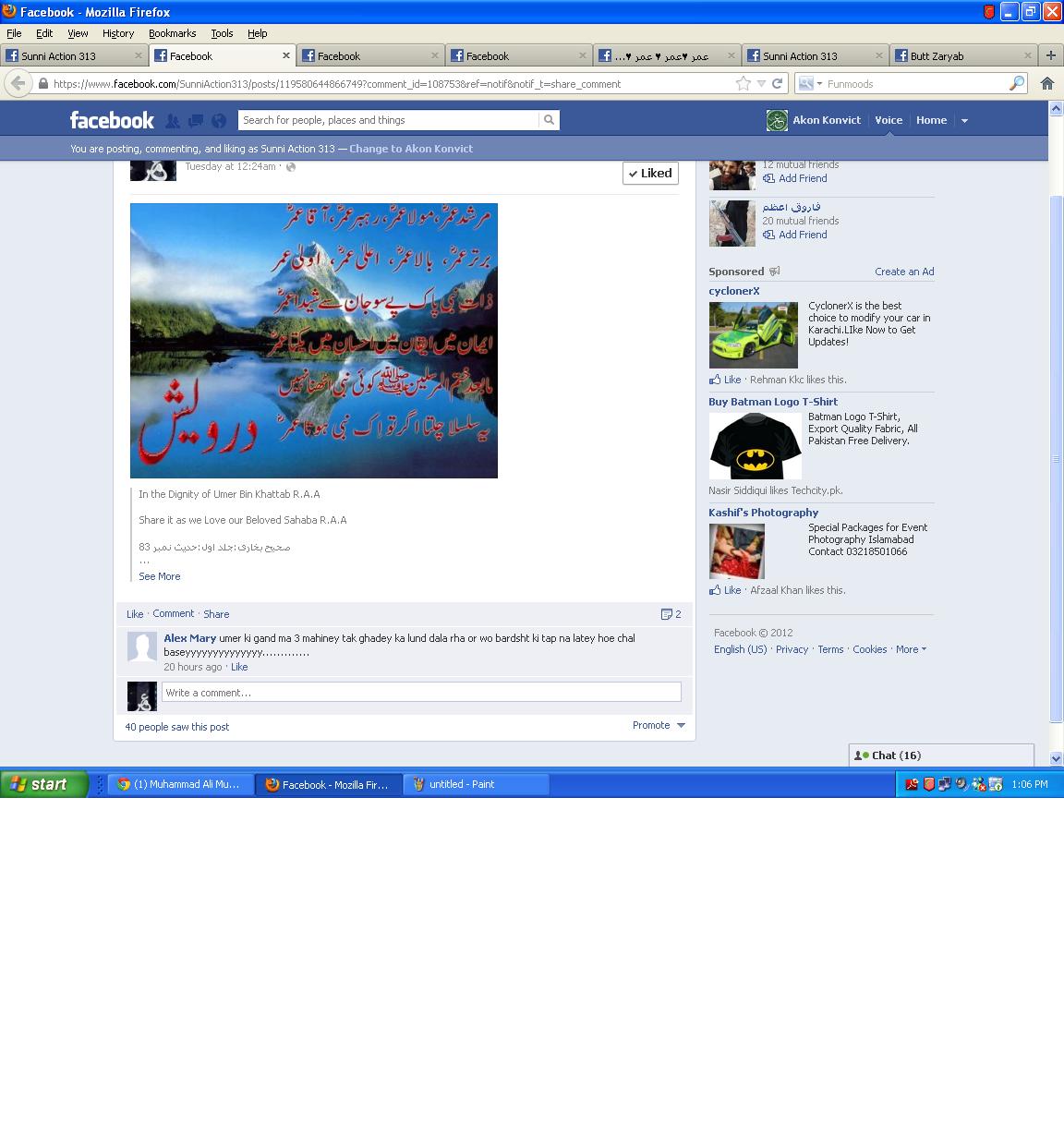This screenshot has width=1064, height=1124.
Task: Click the page vertical scrollbar down arrow
Action: 1056,758
